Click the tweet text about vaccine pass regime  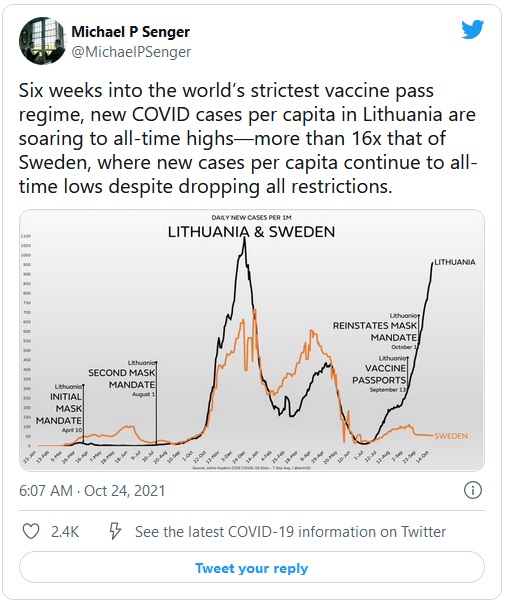tap(248, 139)
